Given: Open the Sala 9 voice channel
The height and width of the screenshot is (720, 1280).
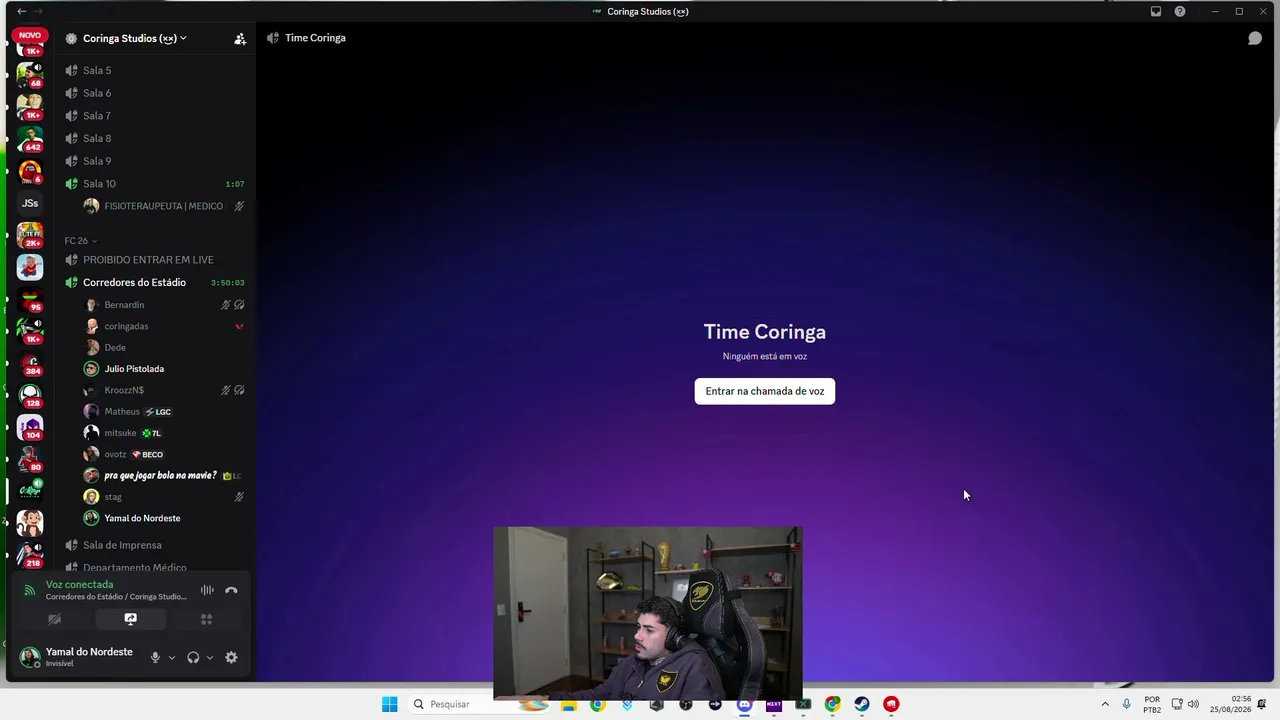Looking at the screenshot, I should 155,161.
